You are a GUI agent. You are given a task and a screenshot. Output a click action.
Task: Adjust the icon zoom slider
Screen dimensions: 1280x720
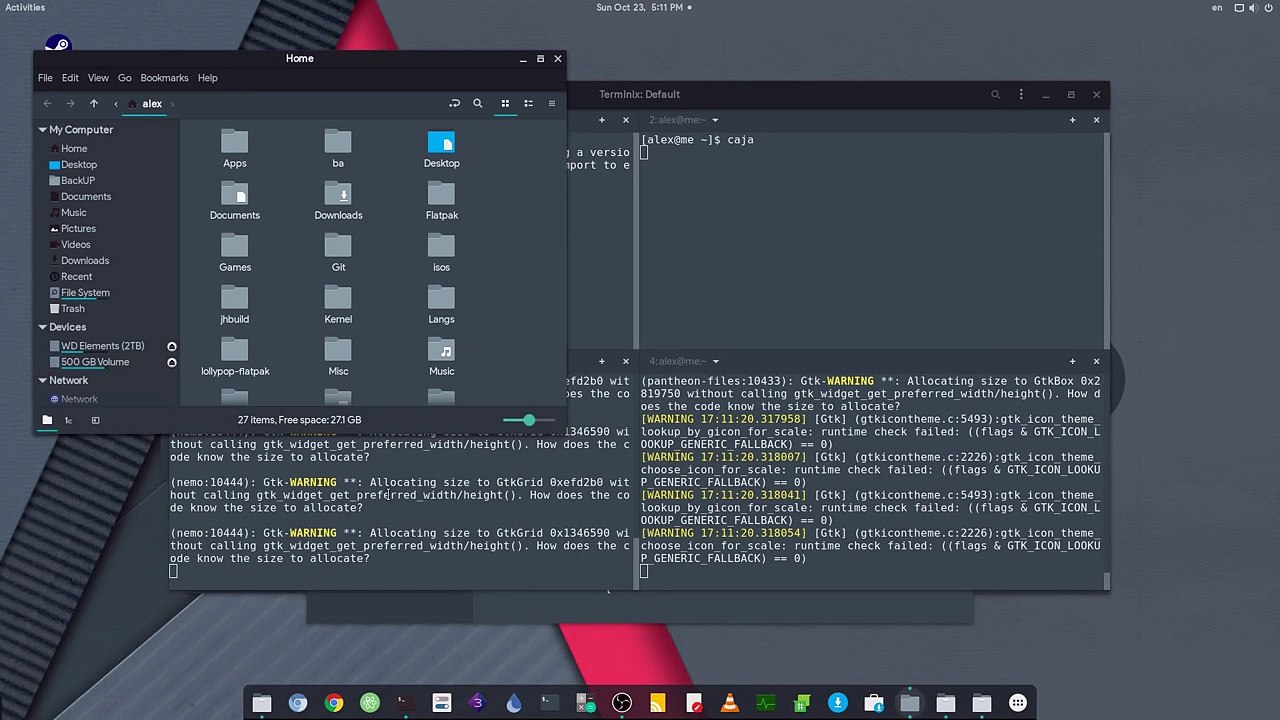click(529, 420)
